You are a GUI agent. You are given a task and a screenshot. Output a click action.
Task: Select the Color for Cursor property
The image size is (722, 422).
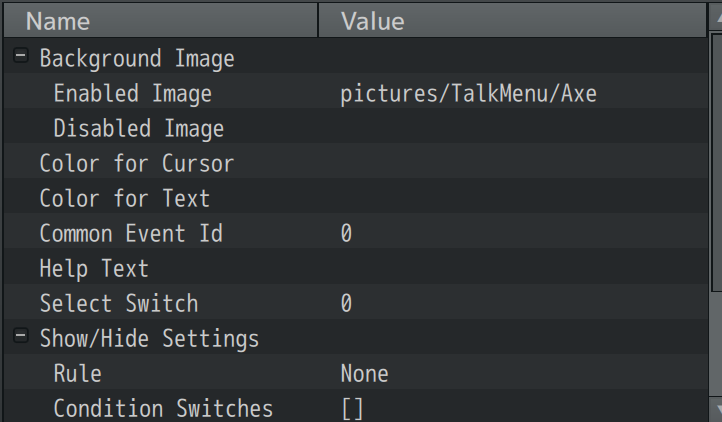pyautogui.click(x=136, y=164)
